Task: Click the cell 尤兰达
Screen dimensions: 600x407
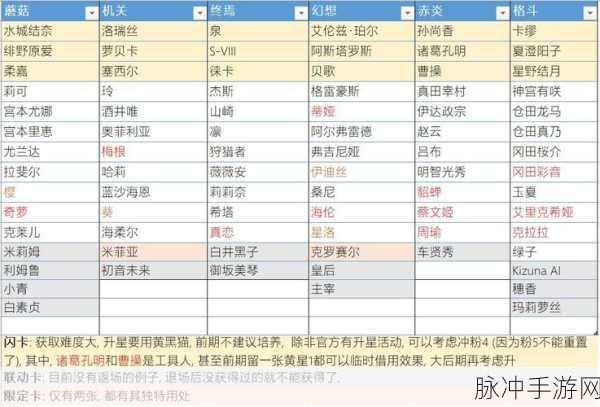Action: tap(50, 152)
